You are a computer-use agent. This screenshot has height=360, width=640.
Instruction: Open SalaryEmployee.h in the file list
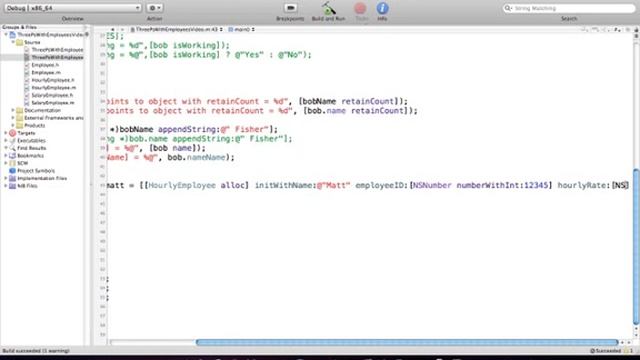(52, 95)
